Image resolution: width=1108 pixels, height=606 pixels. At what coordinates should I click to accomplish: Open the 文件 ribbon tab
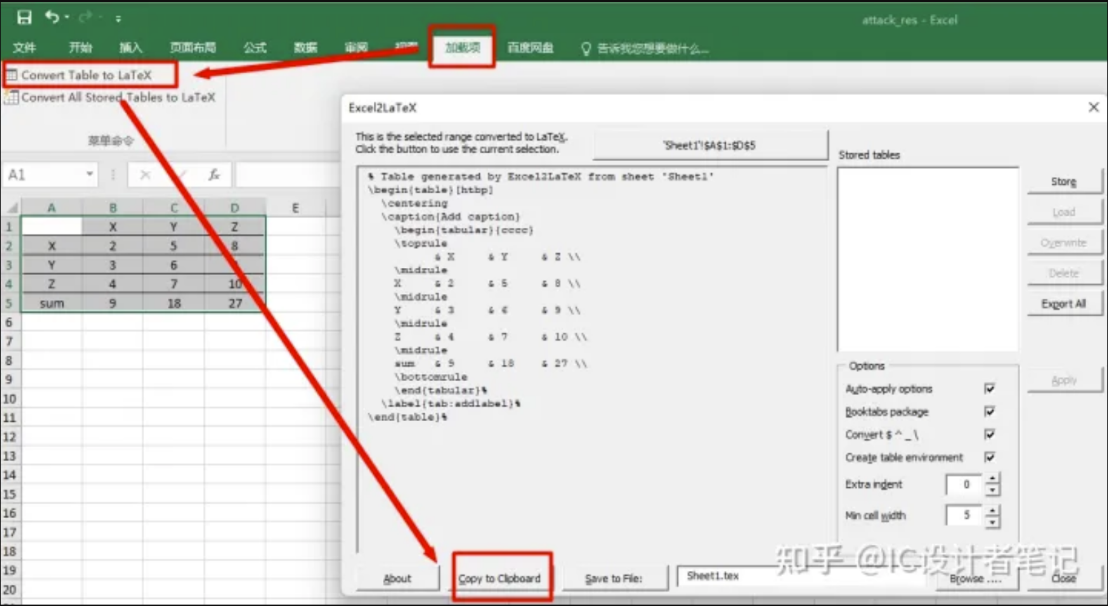tap(24, 48)
